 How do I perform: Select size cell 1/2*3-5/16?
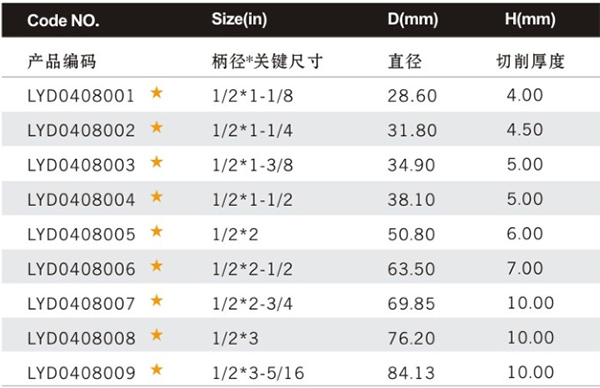coord(258,373)
